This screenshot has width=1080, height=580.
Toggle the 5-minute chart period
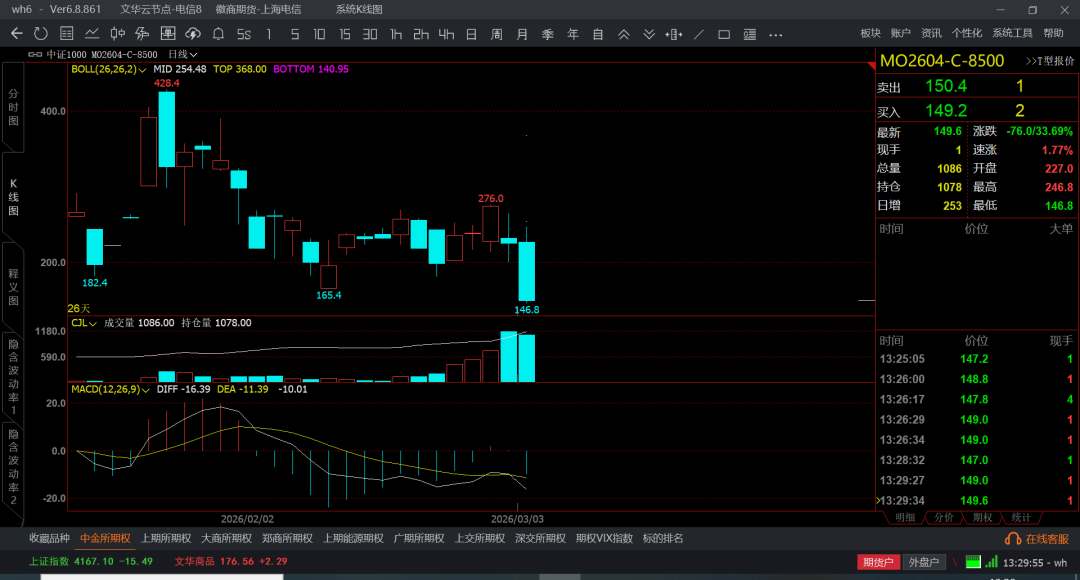pyautogui.click(x=294, y=34)
